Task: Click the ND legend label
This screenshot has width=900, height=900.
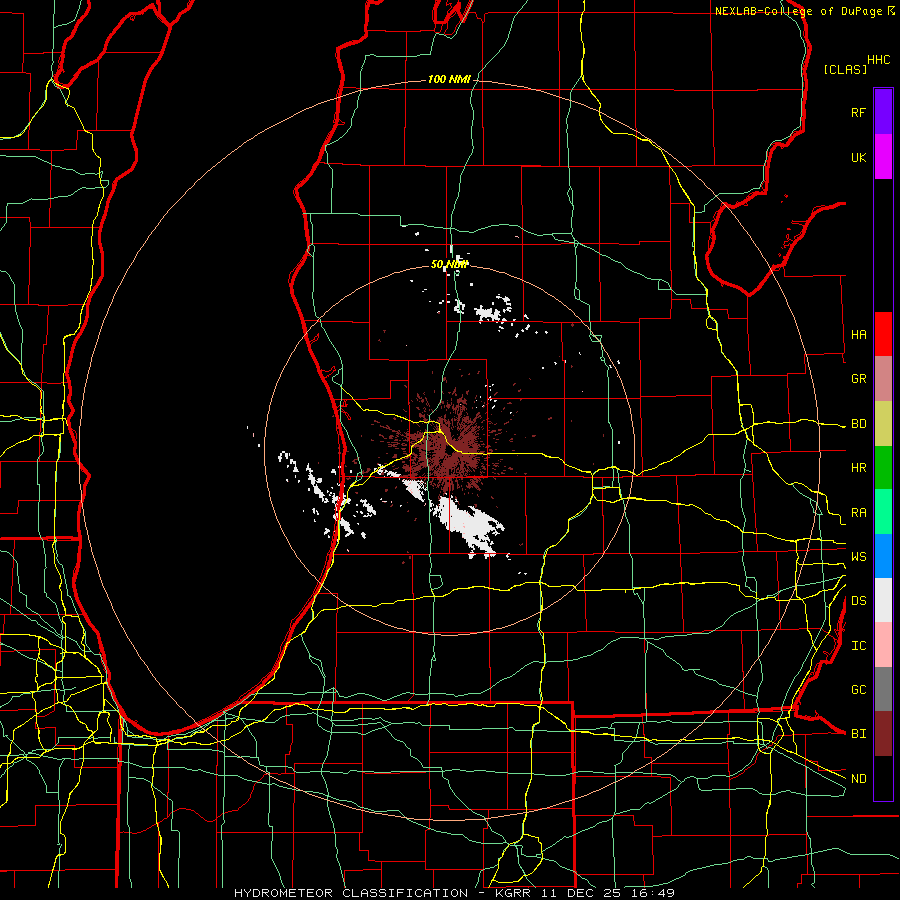Action: [858, 779]
